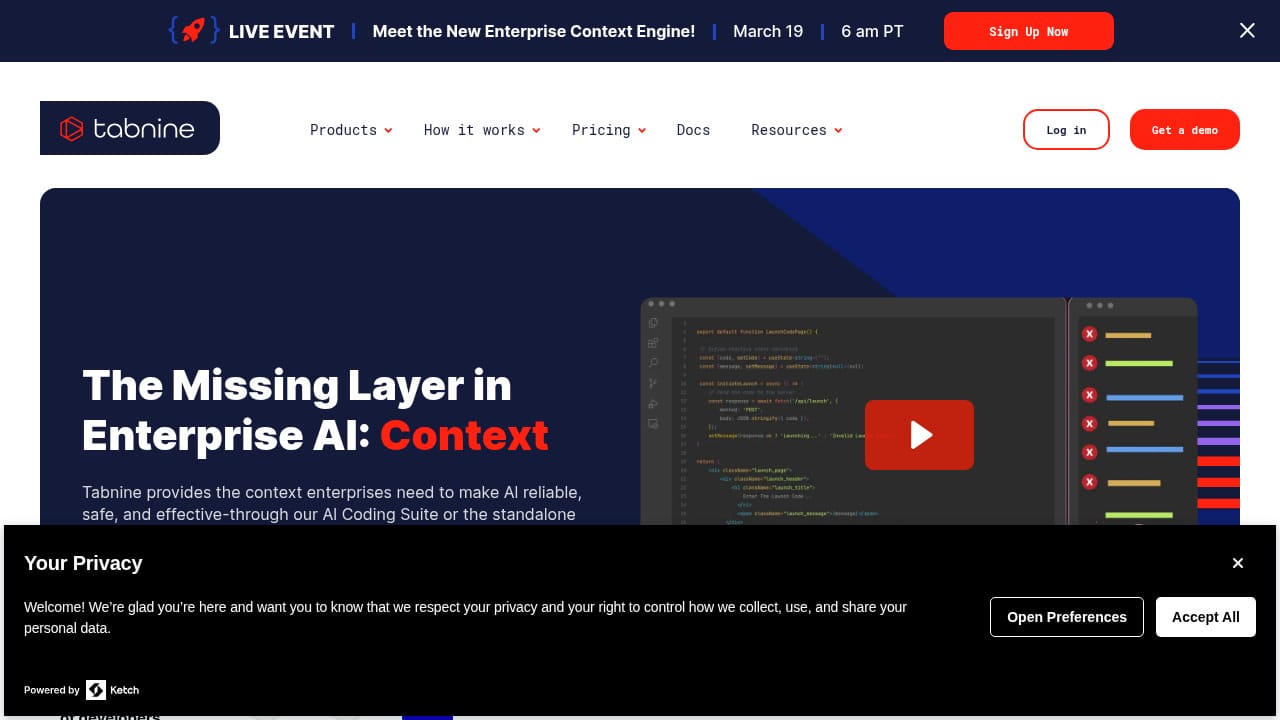Select the search icon in the code editor sidebar
This screenshot has height=720, width=1280.
(x=652, y=362)
